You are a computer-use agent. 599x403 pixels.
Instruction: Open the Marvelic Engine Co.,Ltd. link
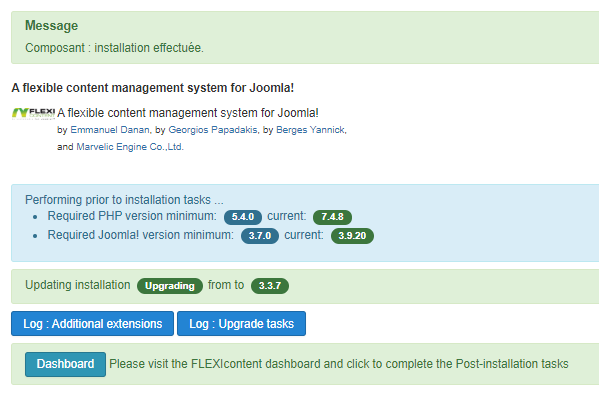[130, 147]
